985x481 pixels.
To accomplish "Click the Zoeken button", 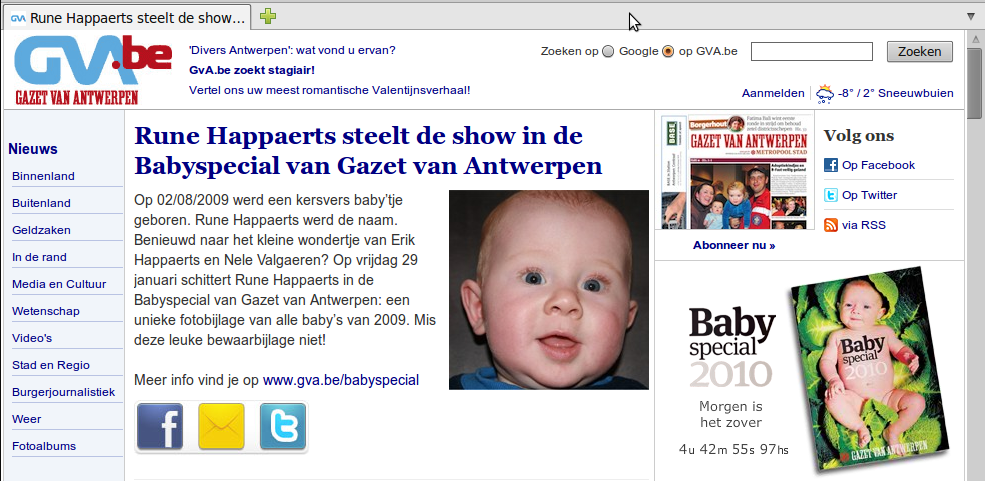I will tap(920, 51).
